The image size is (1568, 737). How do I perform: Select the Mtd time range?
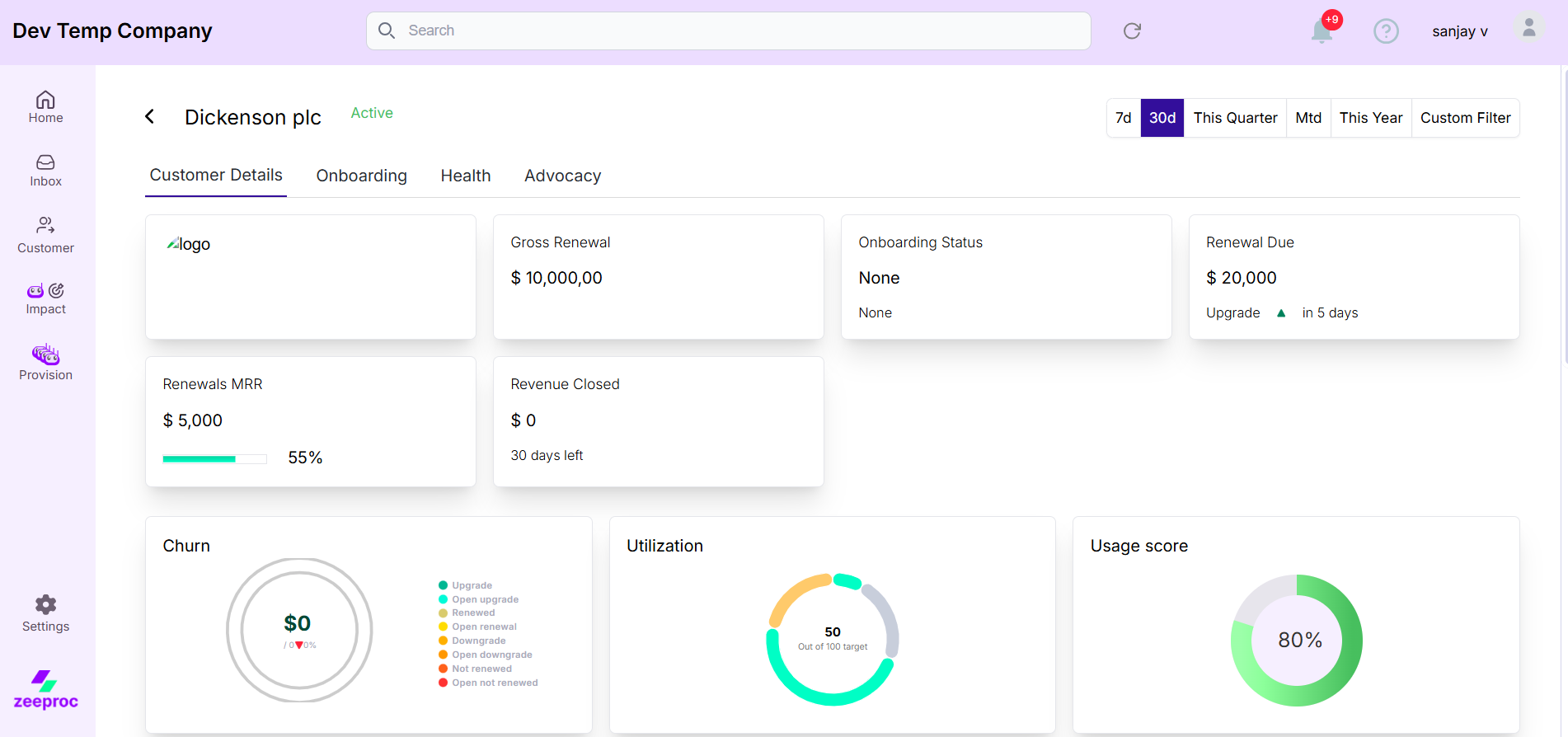click(x=1308, y=118)
